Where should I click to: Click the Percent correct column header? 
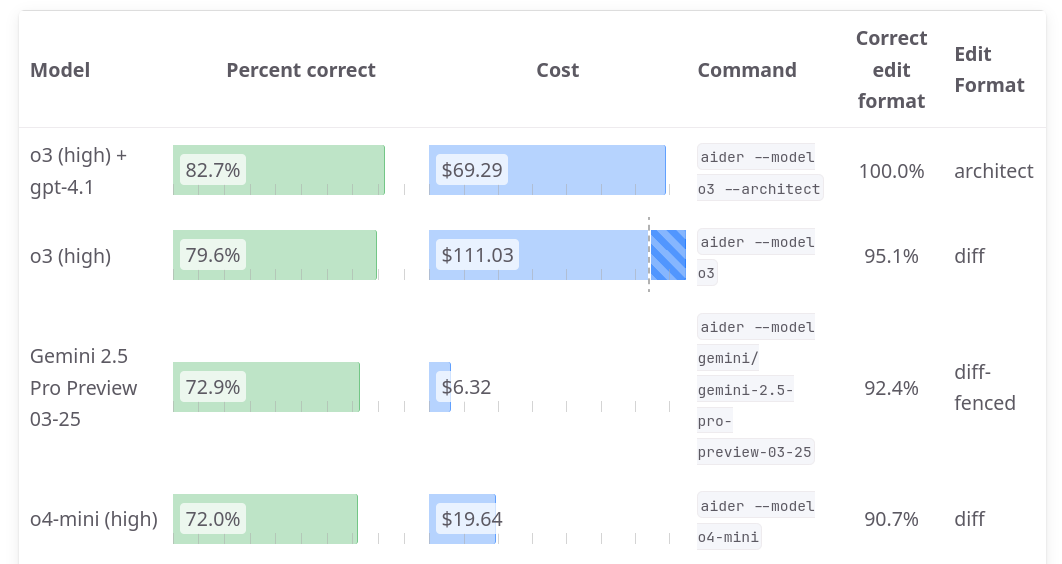[x=301, y=70]
